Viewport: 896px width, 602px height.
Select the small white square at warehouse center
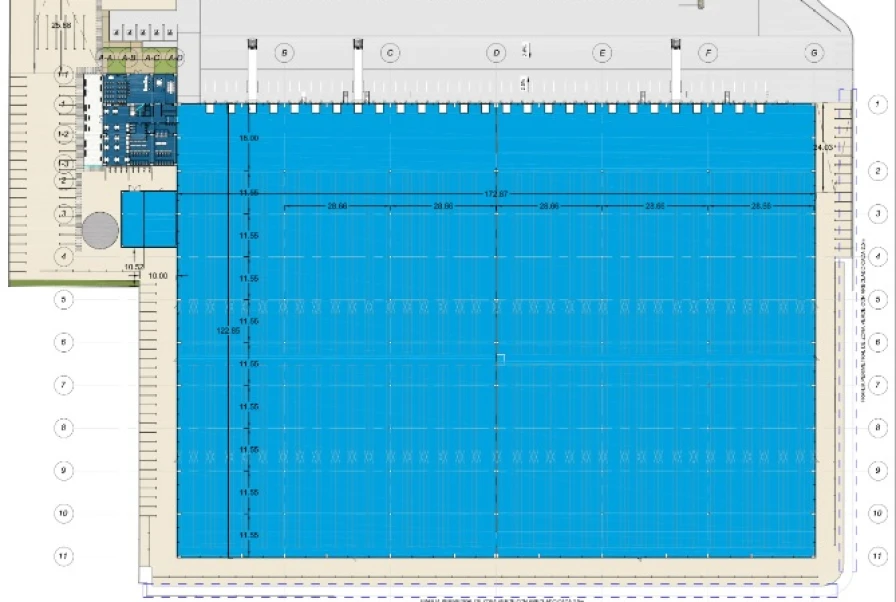point(501,358)
